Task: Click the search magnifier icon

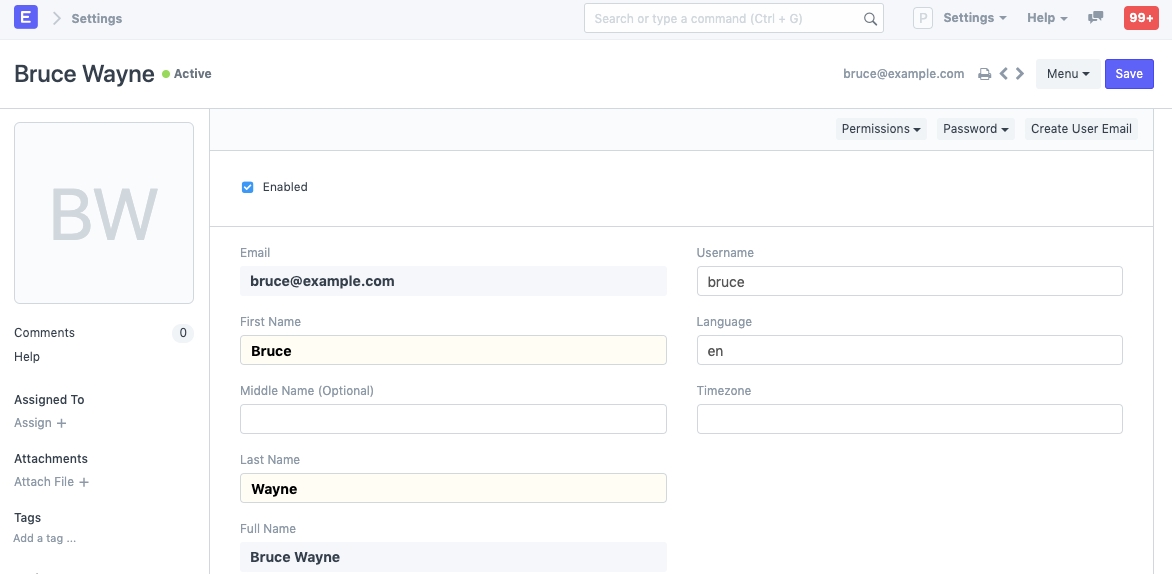Action: click(870, 18)
